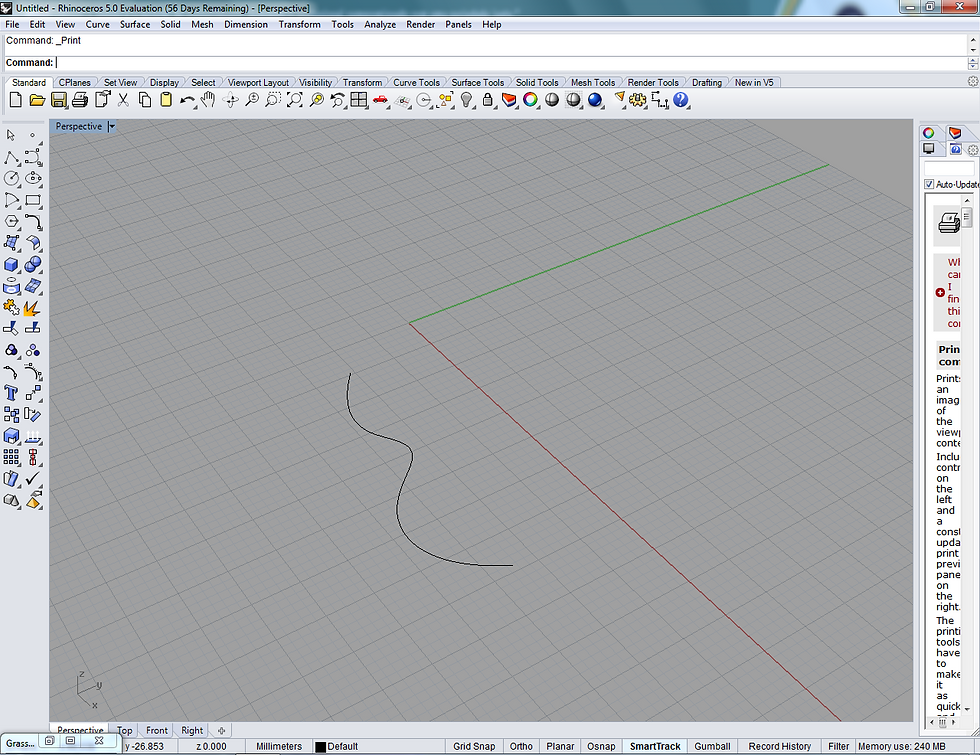Open toolbar settings gear at right edge

click(972, 81)
